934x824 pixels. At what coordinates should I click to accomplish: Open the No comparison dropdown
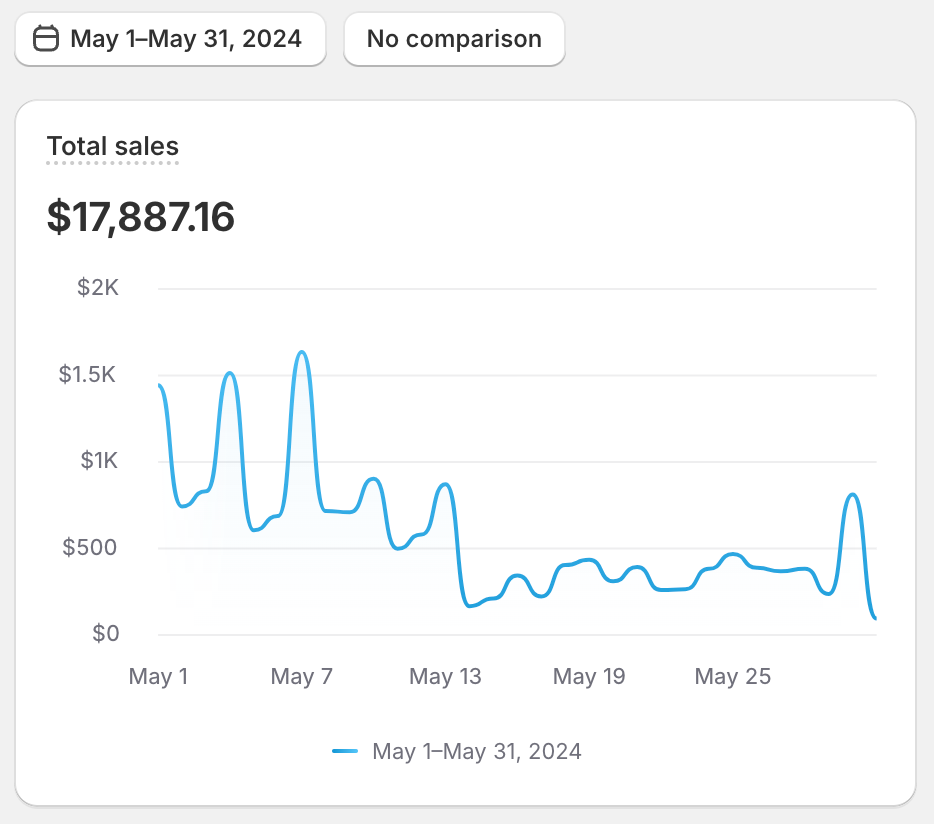(454, 39)
